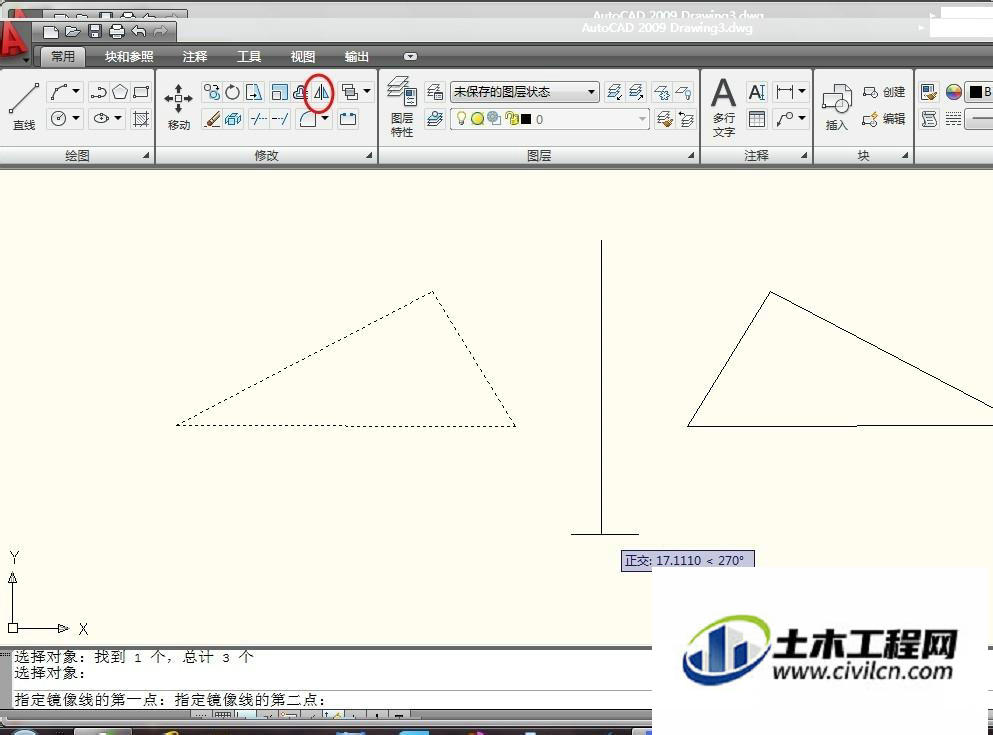993x735 pixels.
Task: Expand the Ellipse tool dropdown arrow
Action: (x=118, y=119)
